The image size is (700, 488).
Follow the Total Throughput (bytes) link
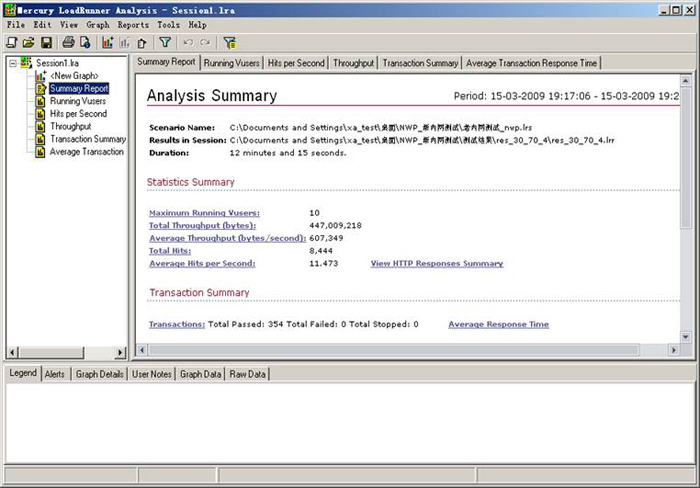tap(202, 225)
